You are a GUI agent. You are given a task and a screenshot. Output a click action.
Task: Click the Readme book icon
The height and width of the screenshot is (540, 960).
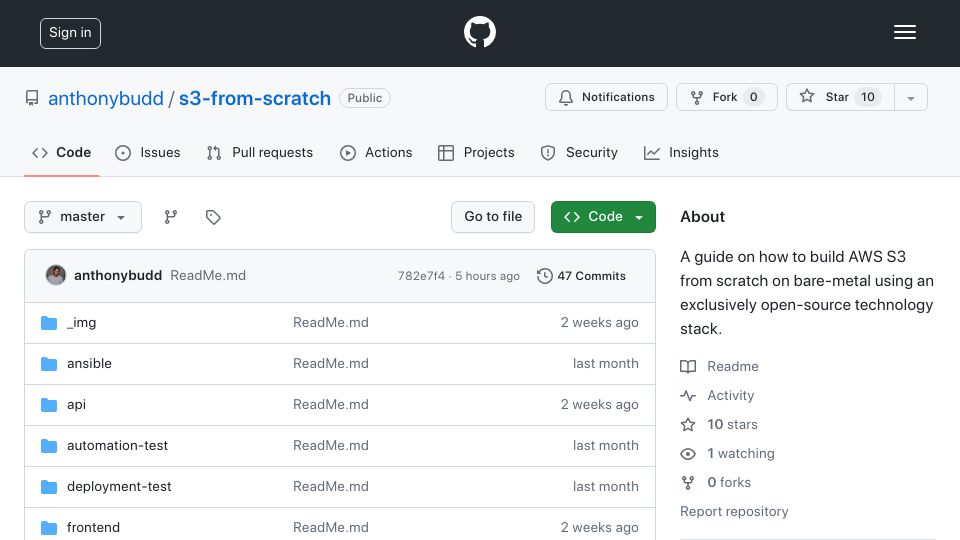[688, 366]
